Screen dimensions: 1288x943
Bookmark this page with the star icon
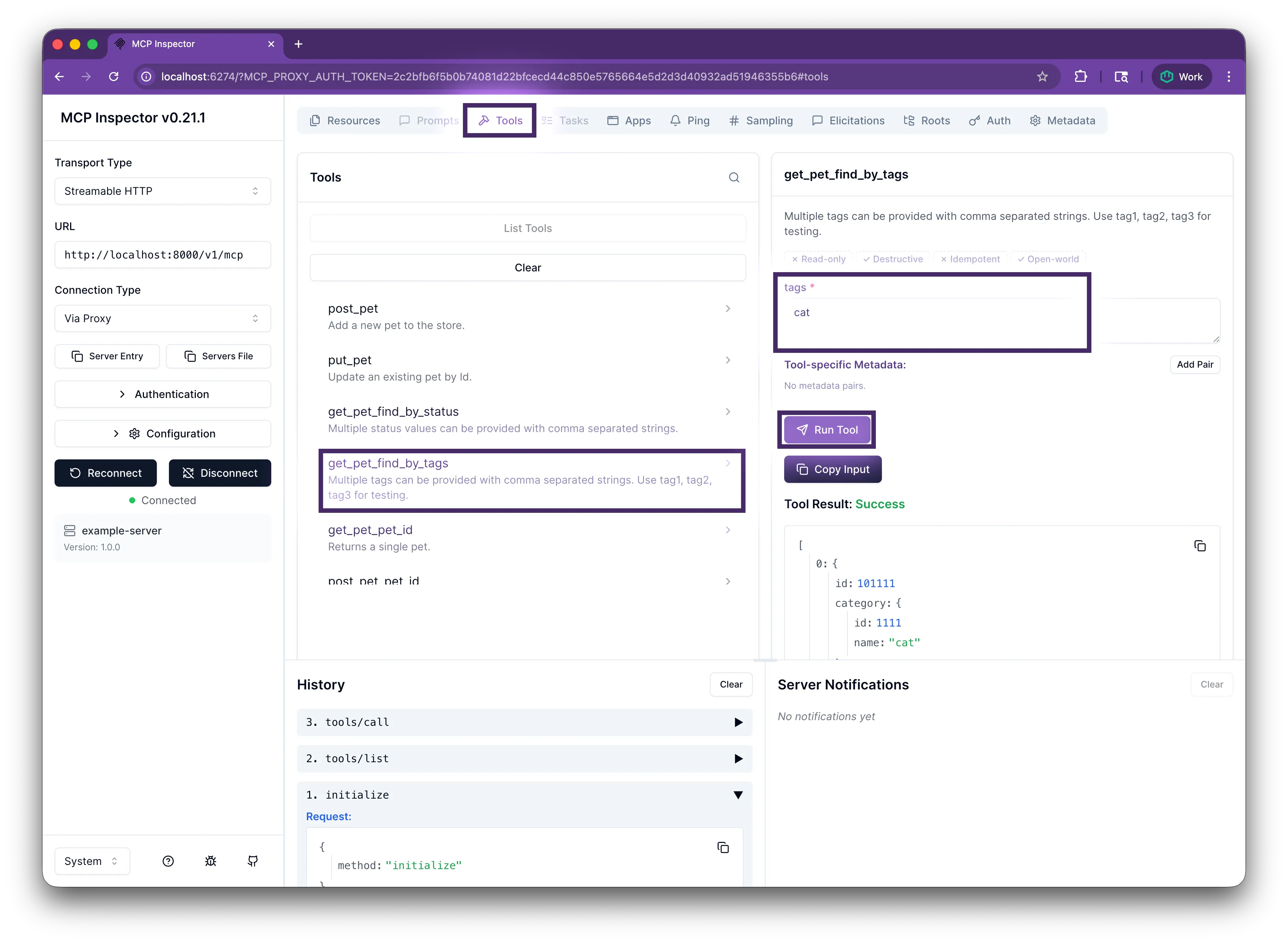(1042, 77)
